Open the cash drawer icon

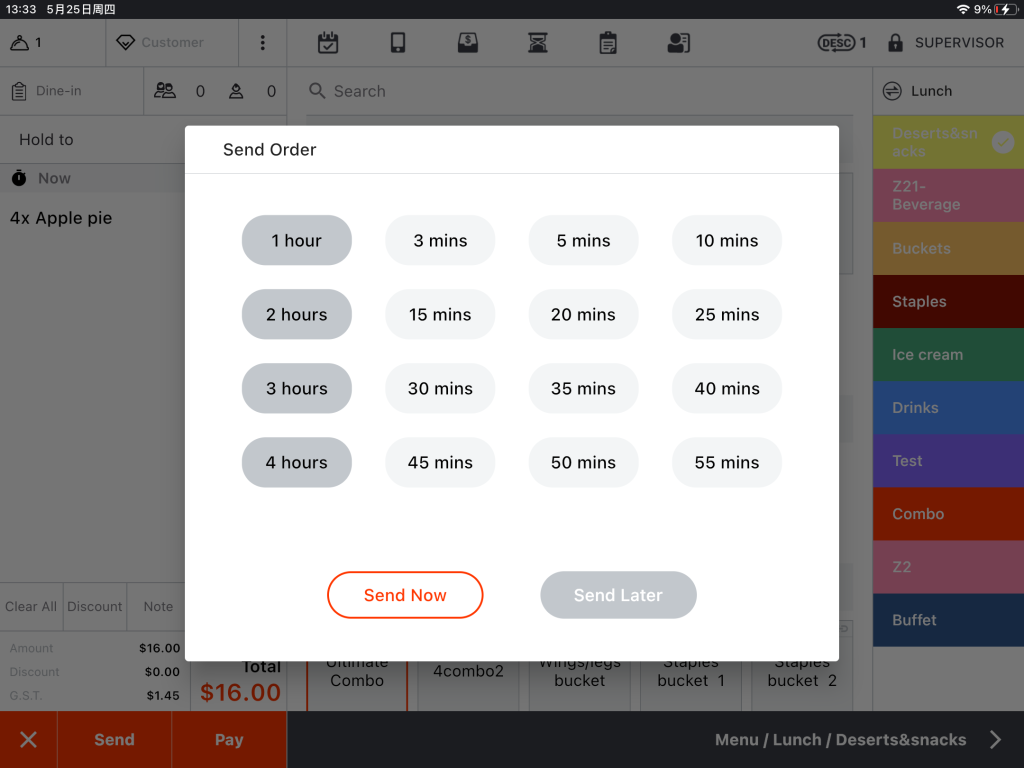(468, 43)
